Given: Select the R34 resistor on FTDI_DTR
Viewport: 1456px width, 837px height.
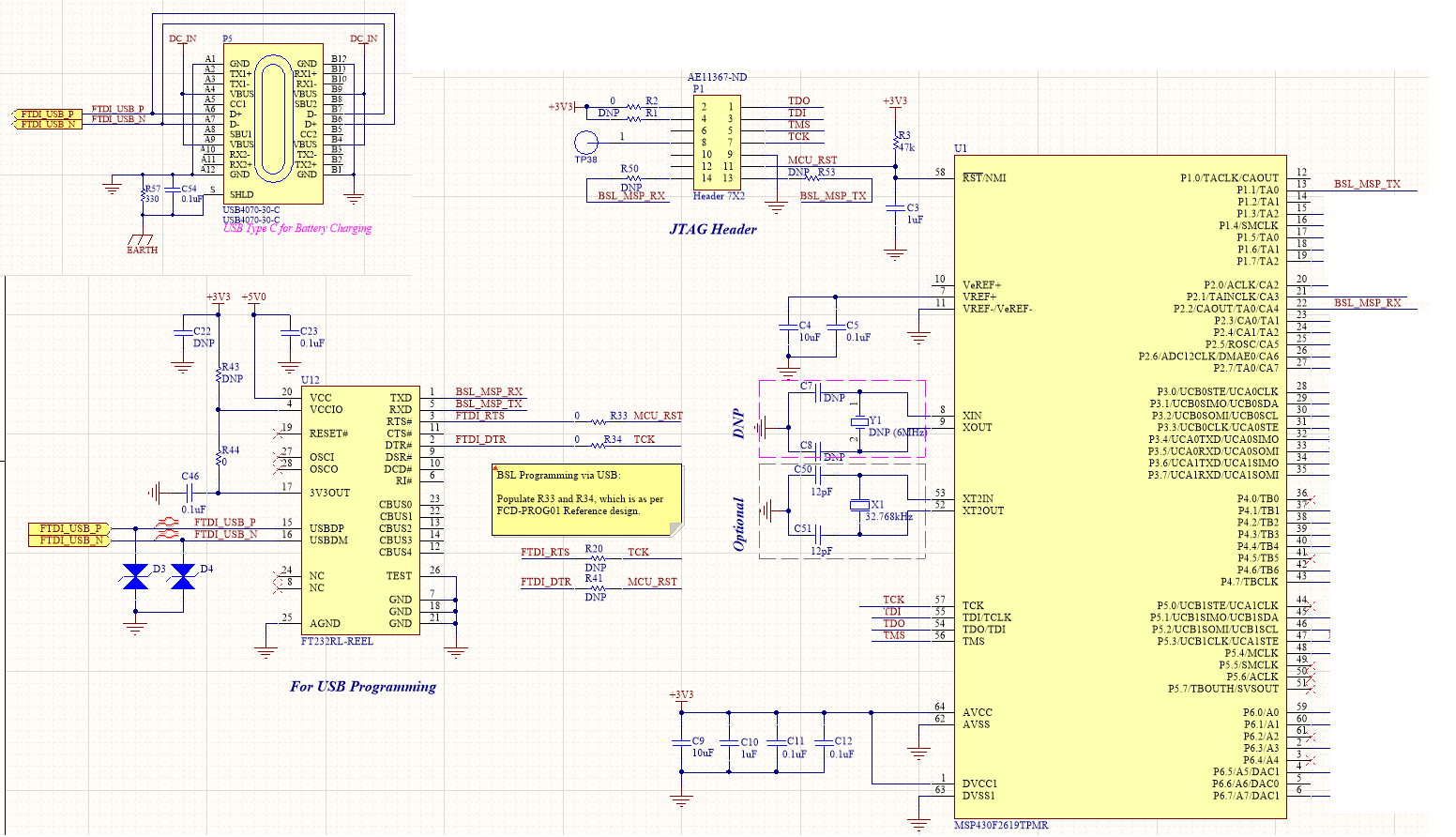Looking at the screenshot, I should [x=597, y=445].
